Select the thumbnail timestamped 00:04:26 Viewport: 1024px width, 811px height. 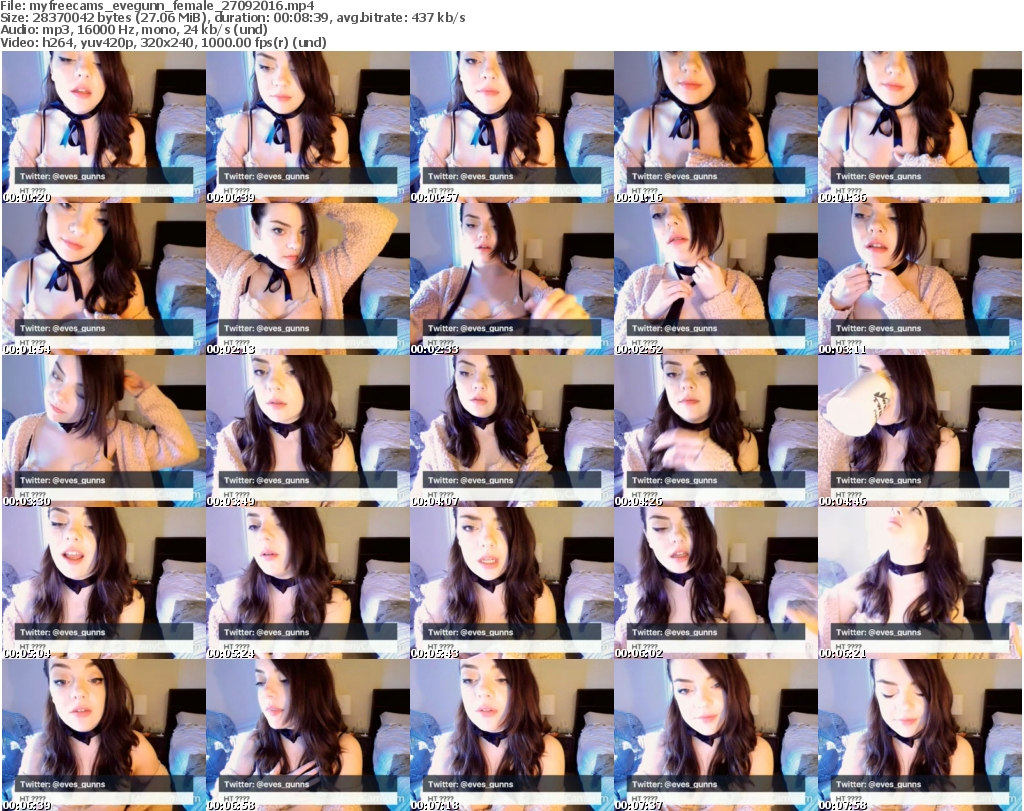[716, 431]
